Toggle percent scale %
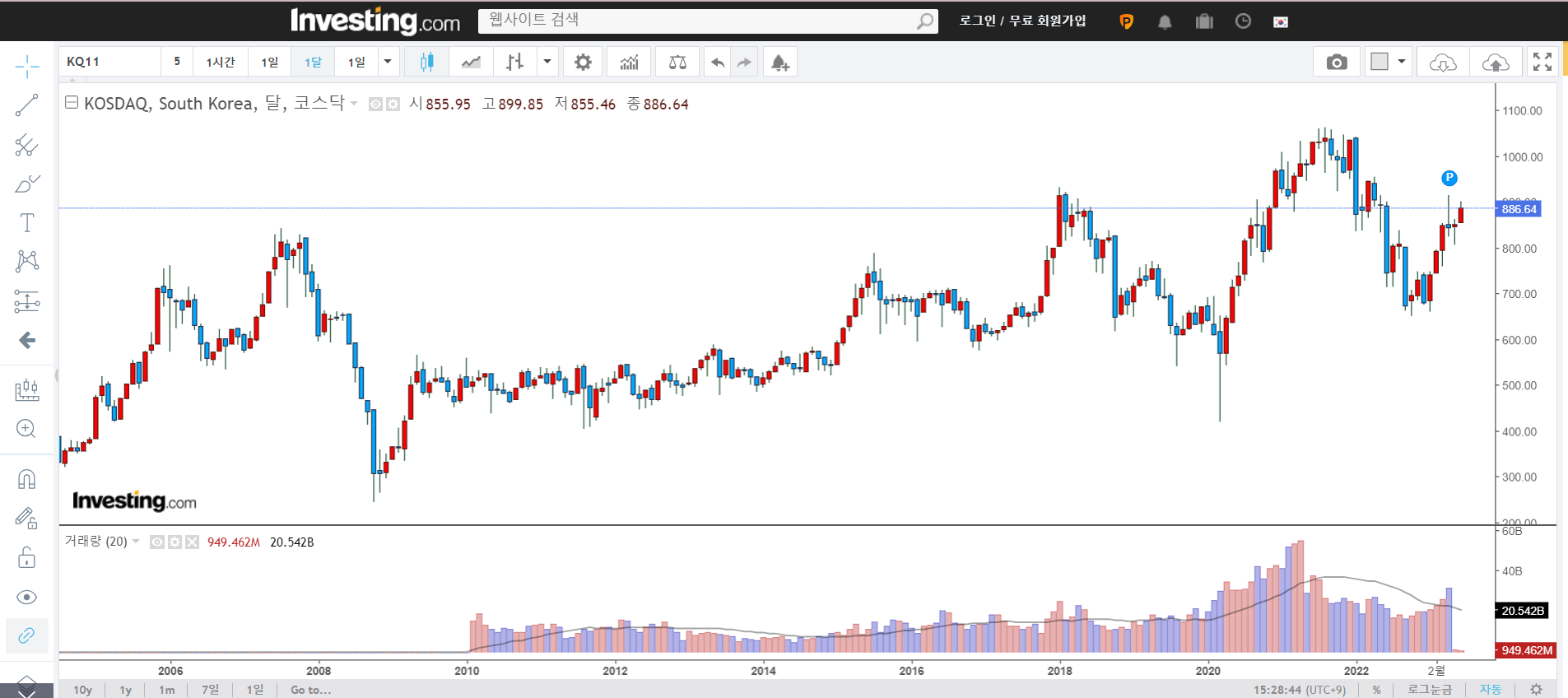 click(1376, 690)
